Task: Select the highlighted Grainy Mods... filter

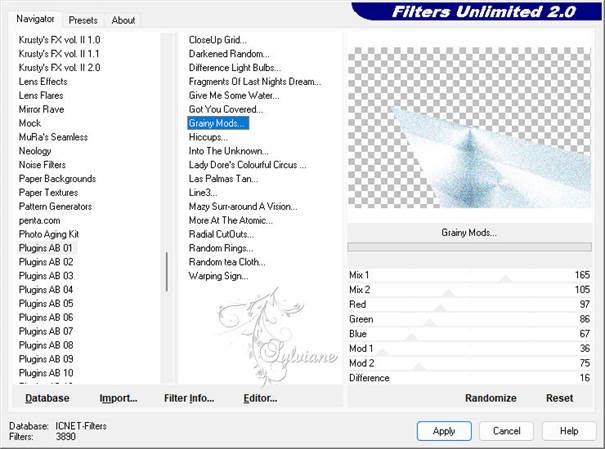Action: pos(218,123)
